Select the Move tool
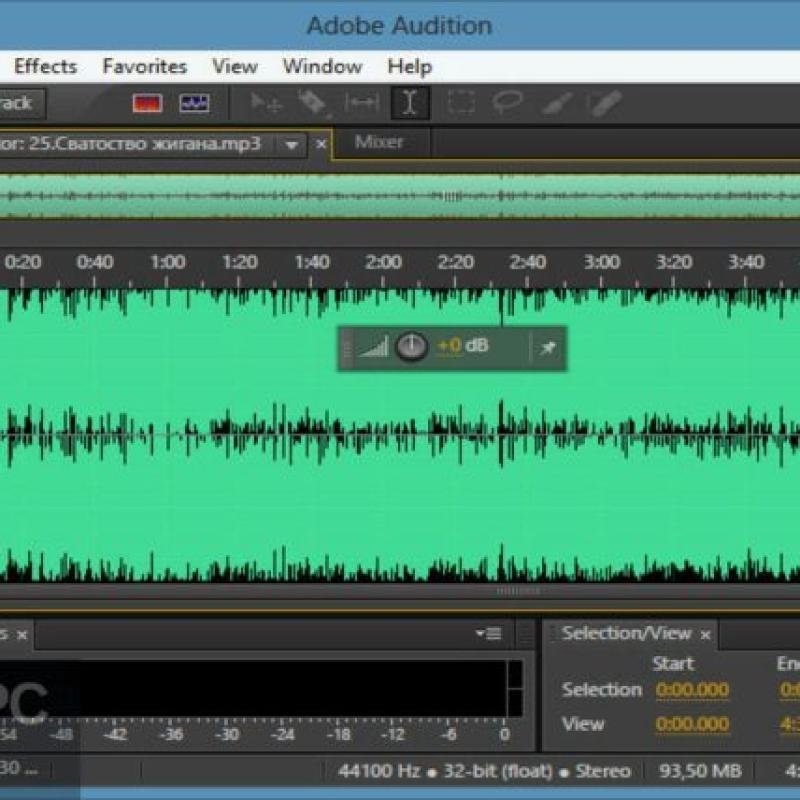Image resolution: width=800 pixels, height=800 pixels. [x=265, y=103]
